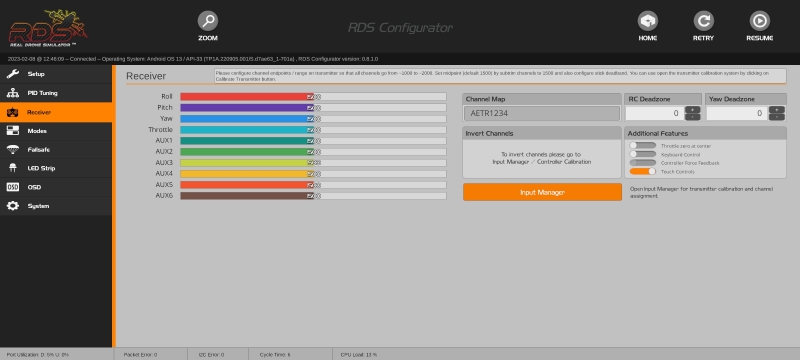Click the RESUME play icon
The width and height of the screenshot is (800, 360).
coord(760,21)
